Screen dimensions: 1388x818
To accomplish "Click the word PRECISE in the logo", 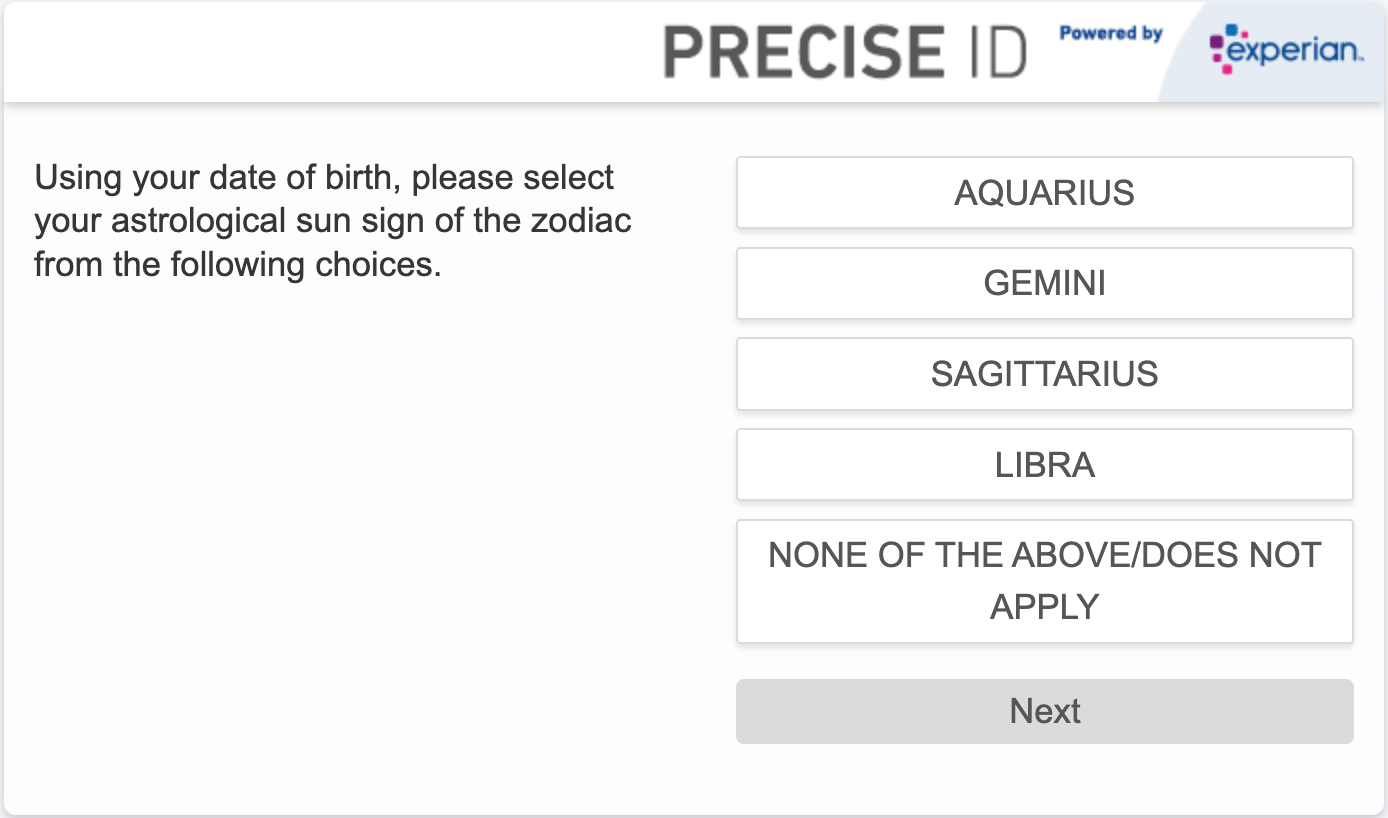I will coord(803,52).
